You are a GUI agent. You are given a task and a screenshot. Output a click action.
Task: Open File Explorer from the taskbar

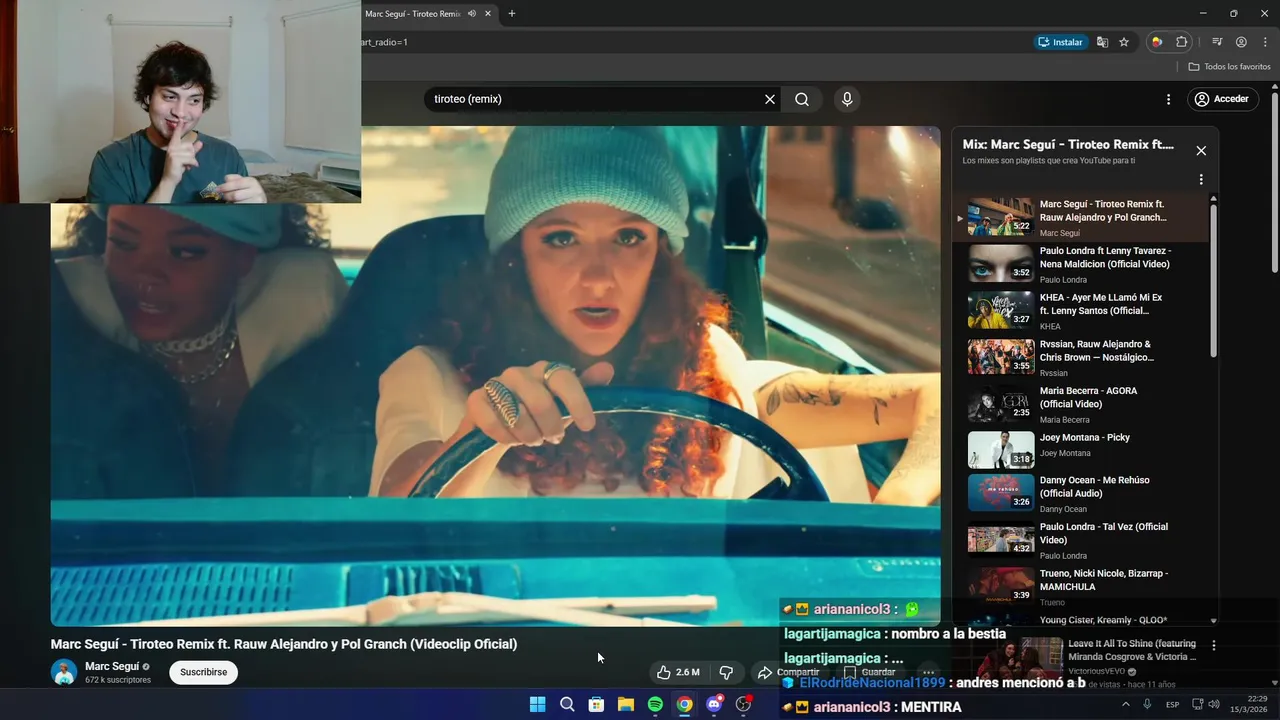tap(626, 704)
